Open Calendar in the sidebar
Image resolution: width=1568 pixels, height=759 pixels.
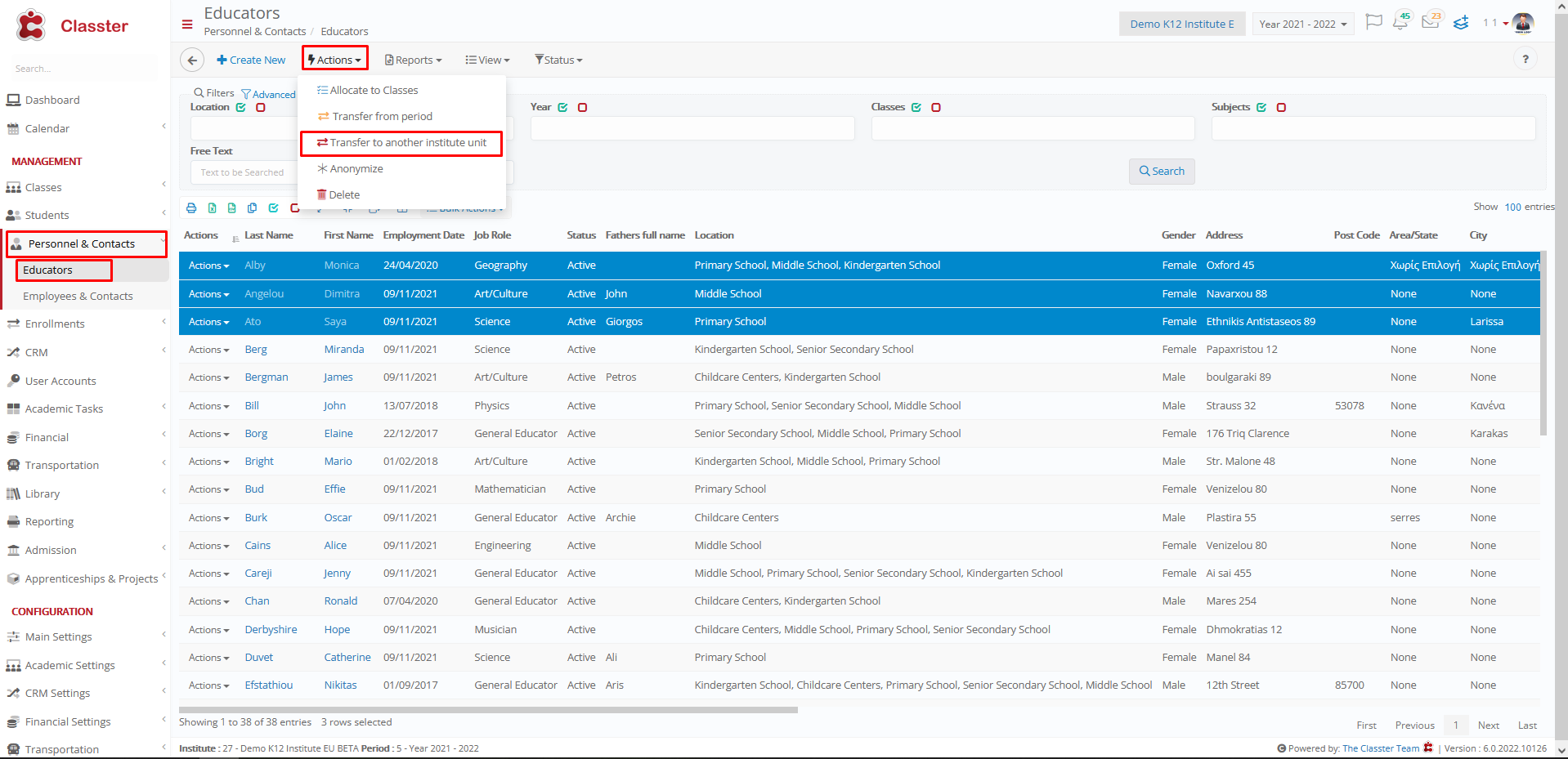47,128
